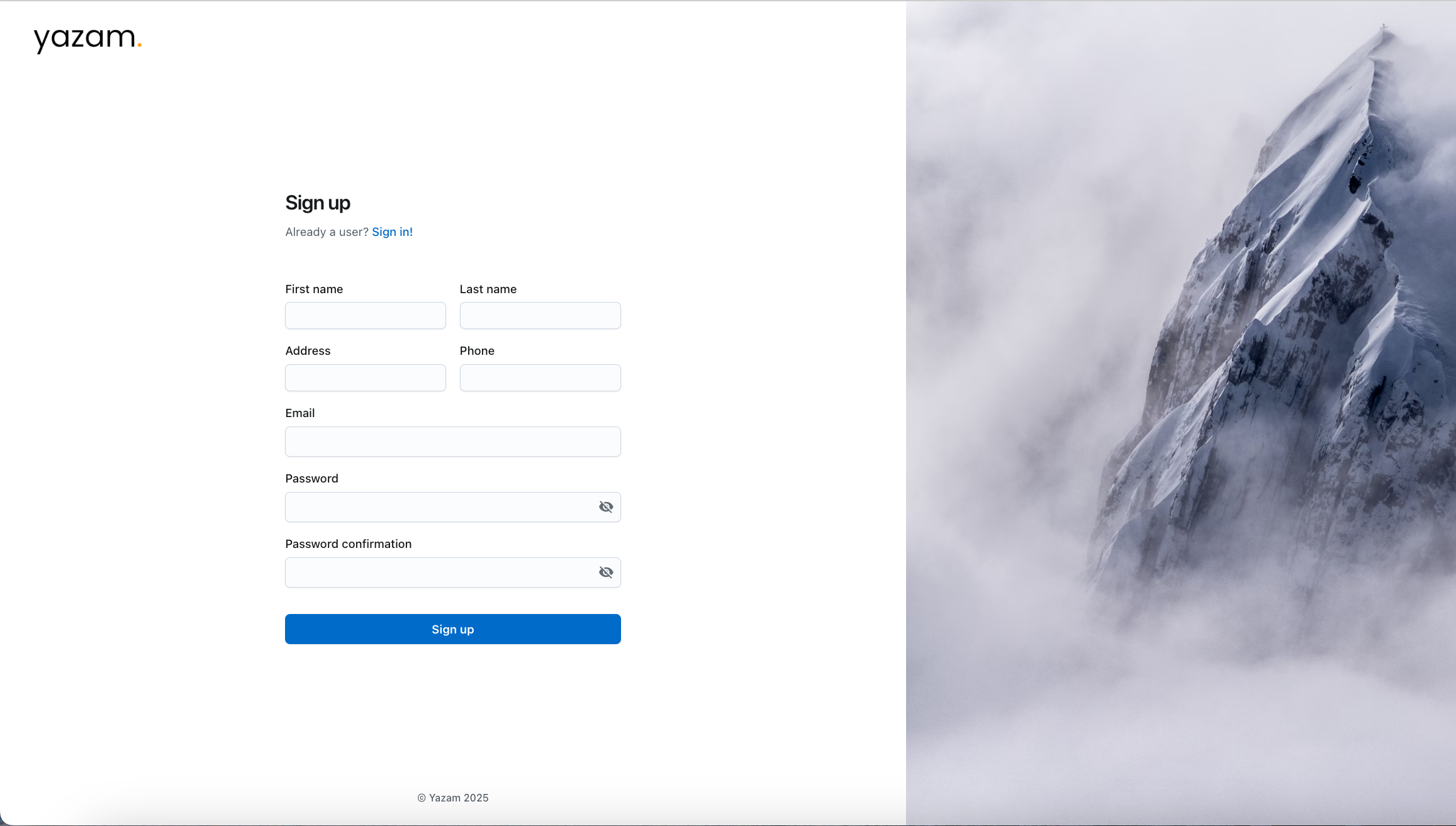
Task: Click the Phone input field
Action: [x=540, y=378]
